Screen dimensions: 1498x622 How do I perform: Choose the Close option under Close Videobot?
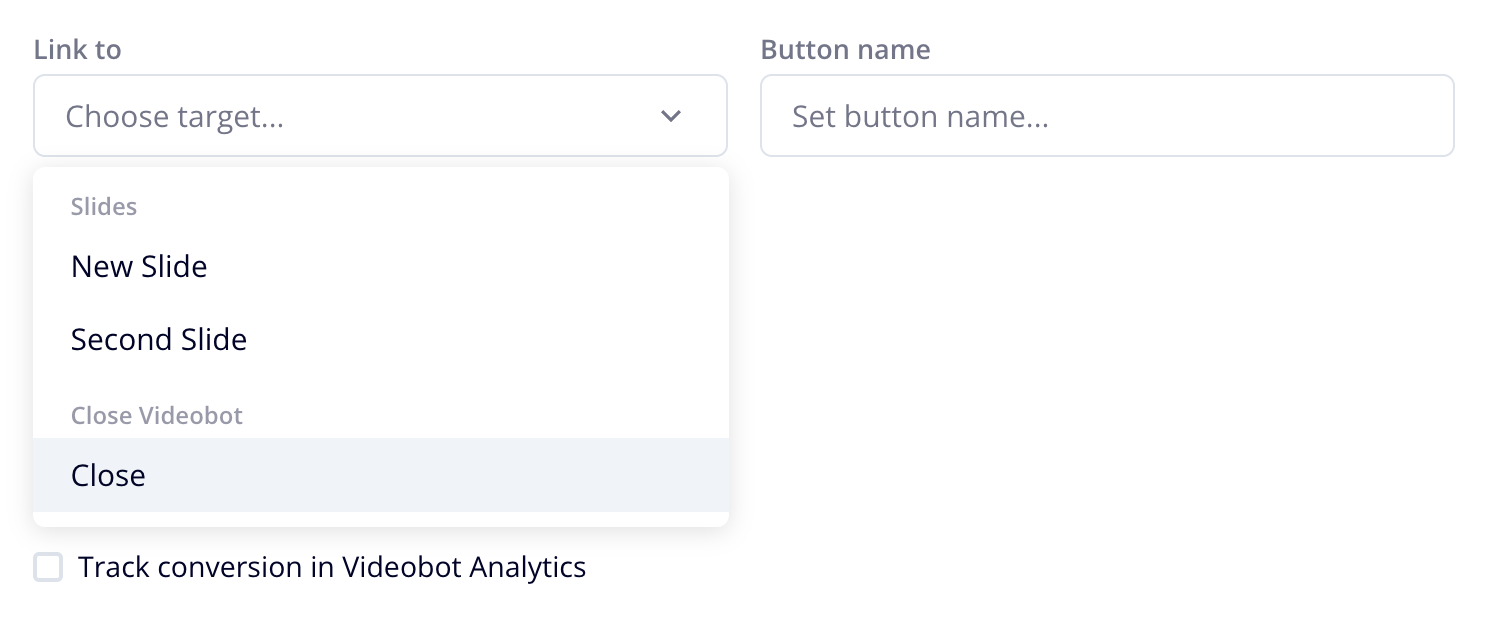(x=108, y=475)
